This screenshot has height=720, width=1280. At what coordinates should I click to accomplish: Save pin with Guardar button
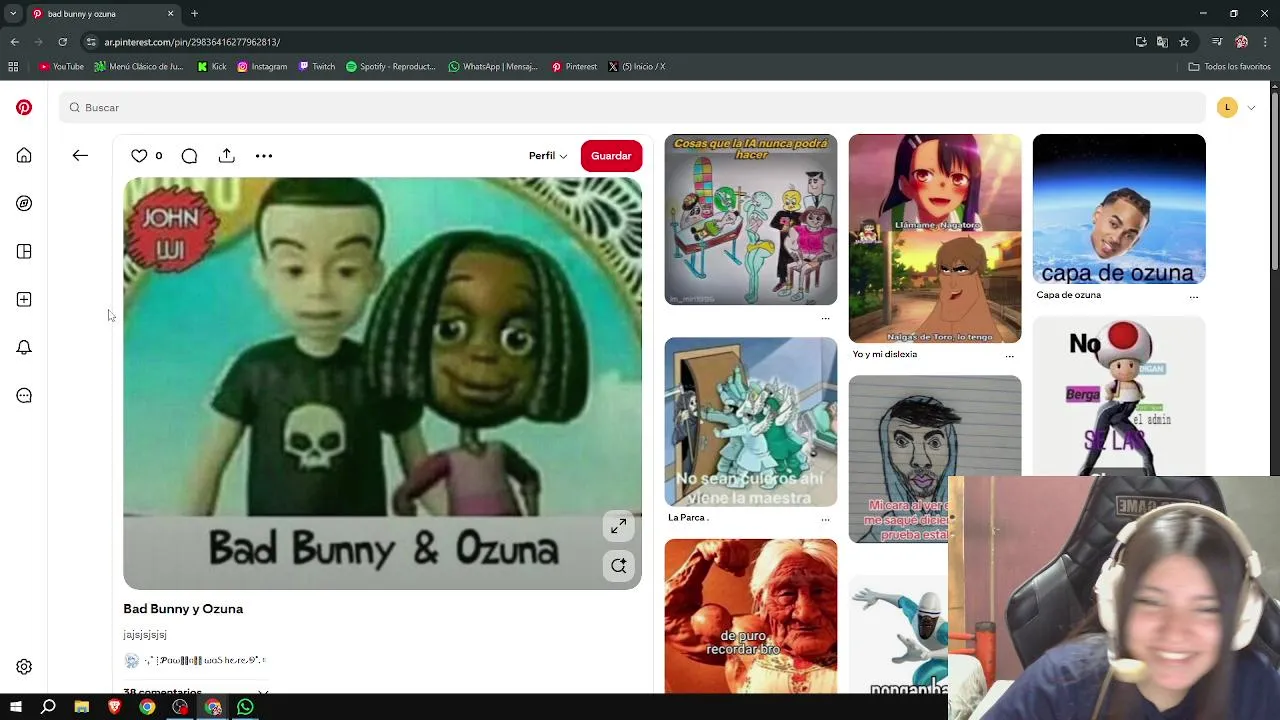pyautogui.click(x=611, y=156)
